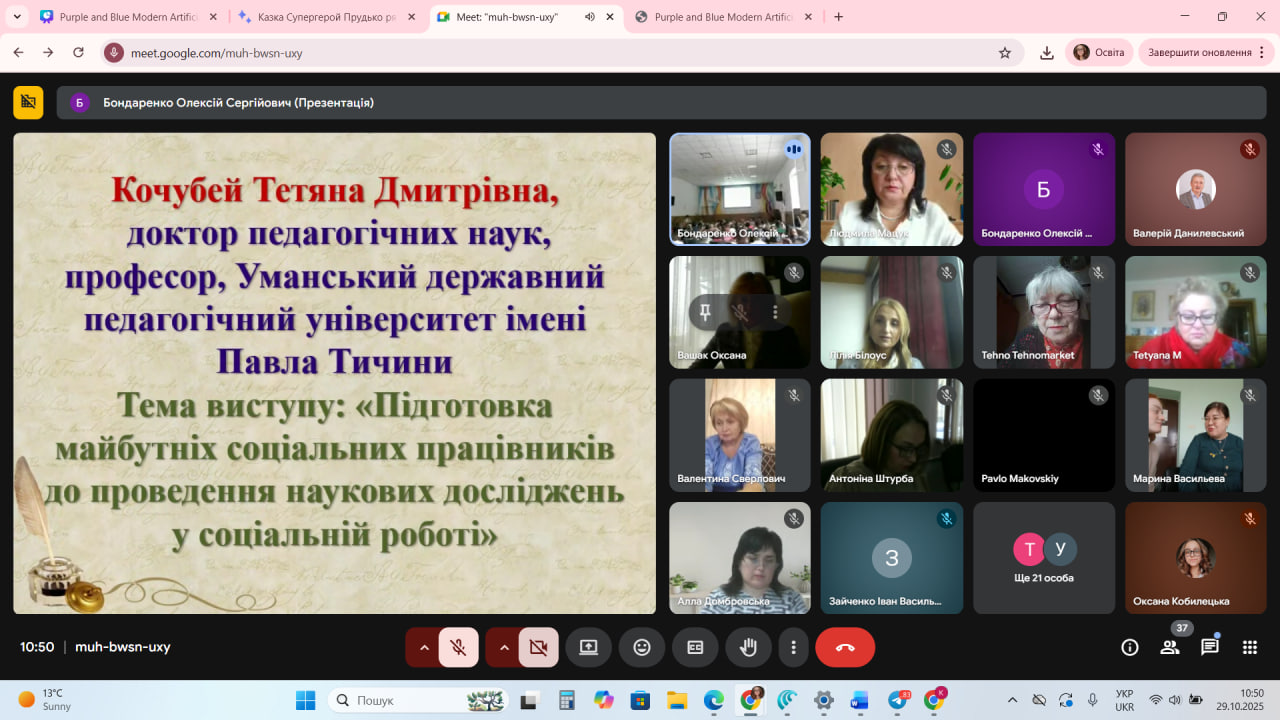Show the participants list icon

pyautogui.click(x=1169, y=647)
